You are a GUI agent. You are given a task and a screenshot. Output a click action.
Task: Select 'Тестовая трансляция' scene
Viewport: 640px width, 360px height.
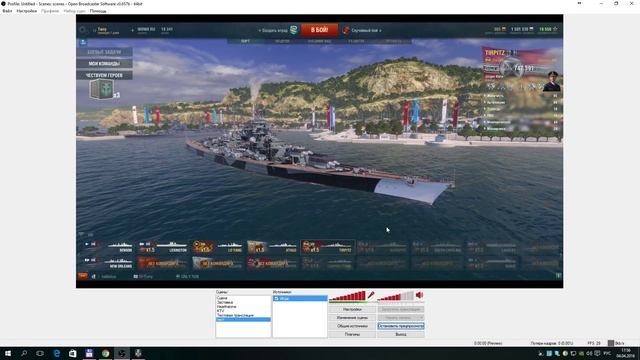[x=236, y=315]
